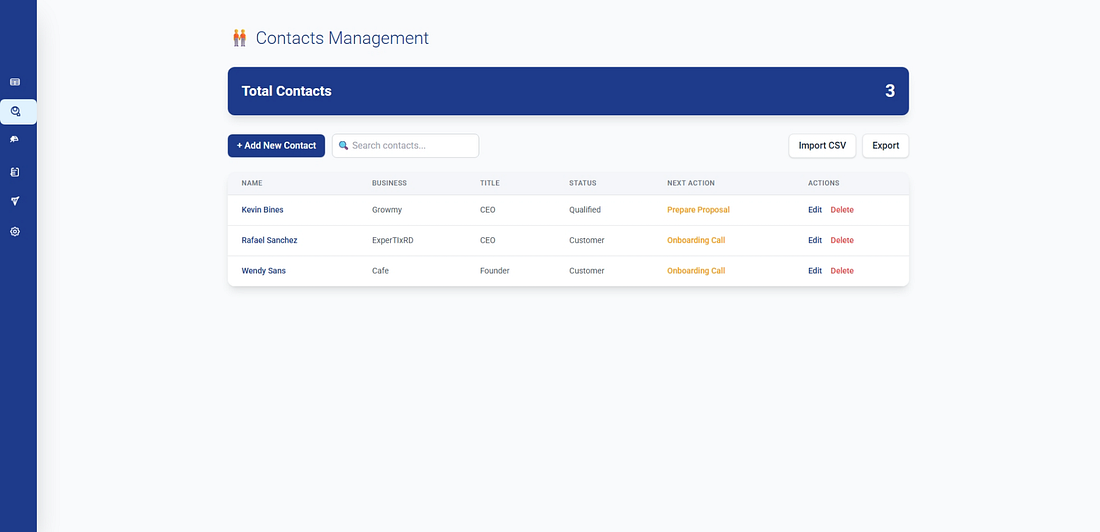Click the Export button
The width and height of the screenshot is (1100, 532).
[885, 145]
